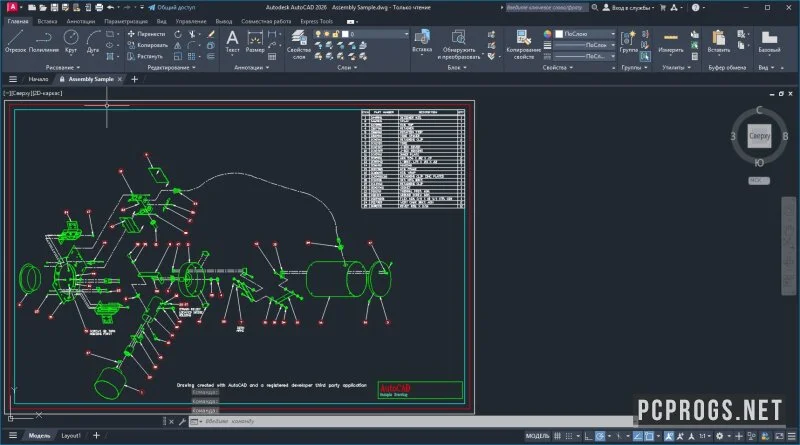Expand the Рисование panel
Screen dimensions: 800x445
coord(63,67)
